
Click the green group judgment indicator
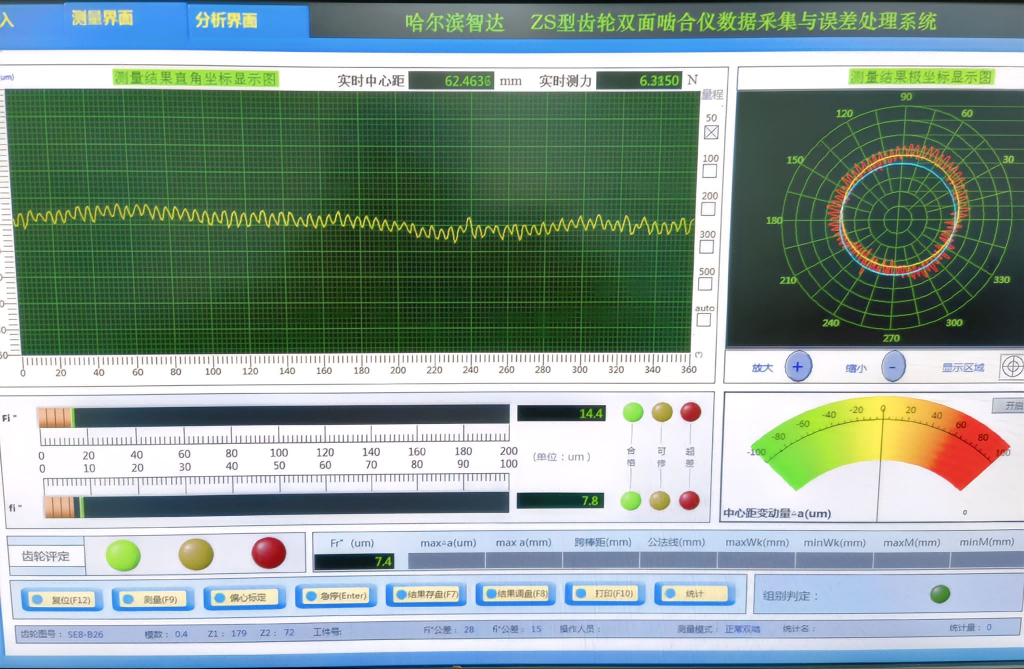pos(940,594)
